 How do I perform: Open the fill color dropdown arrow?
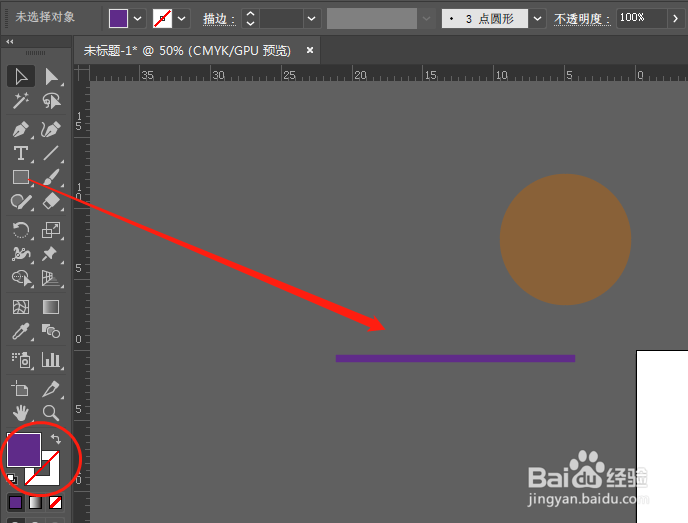137,19
